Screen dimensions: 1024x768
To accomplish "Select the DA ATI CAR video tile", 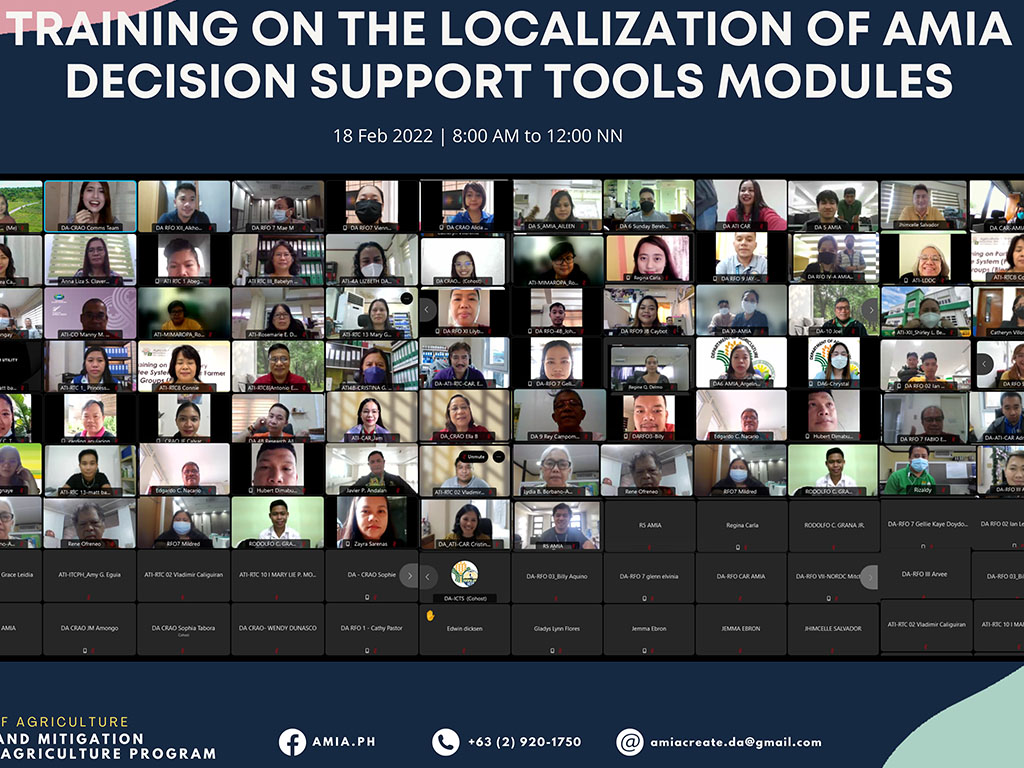I will (741, 205).
